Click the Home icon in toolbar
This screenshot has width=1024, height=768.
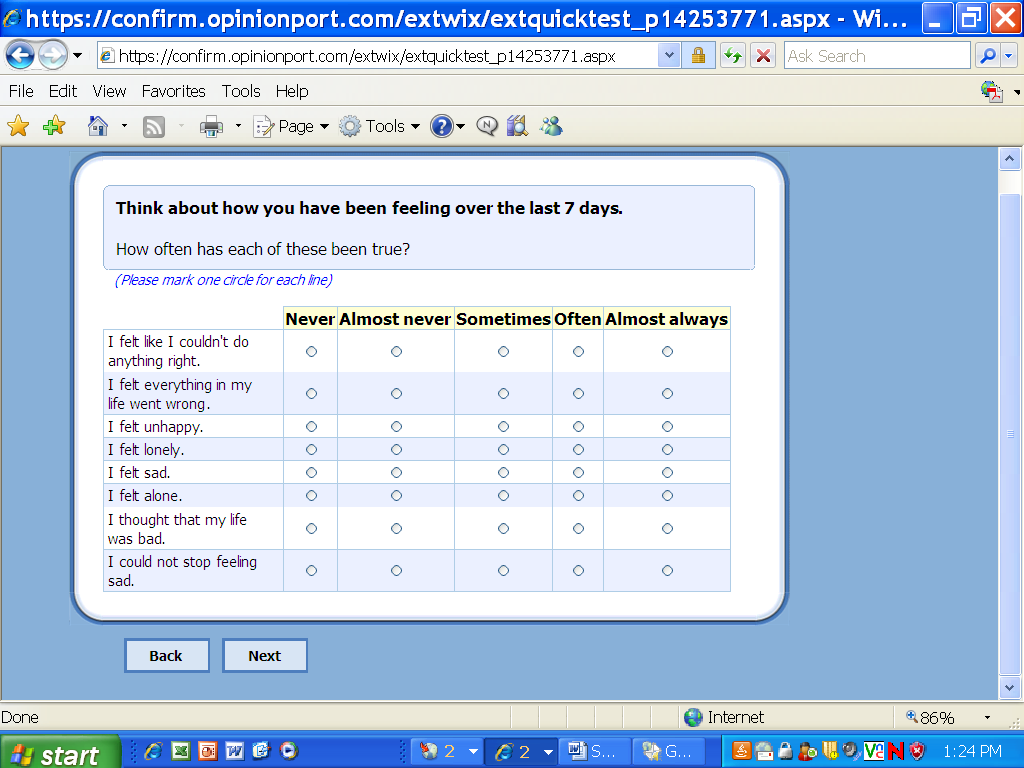click(x=98, y=126)
